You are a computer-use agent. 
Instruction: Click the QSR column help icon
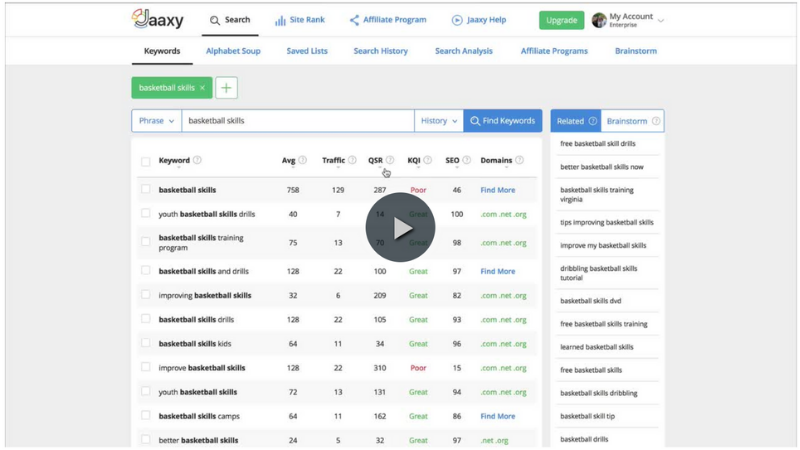(390, 160)
